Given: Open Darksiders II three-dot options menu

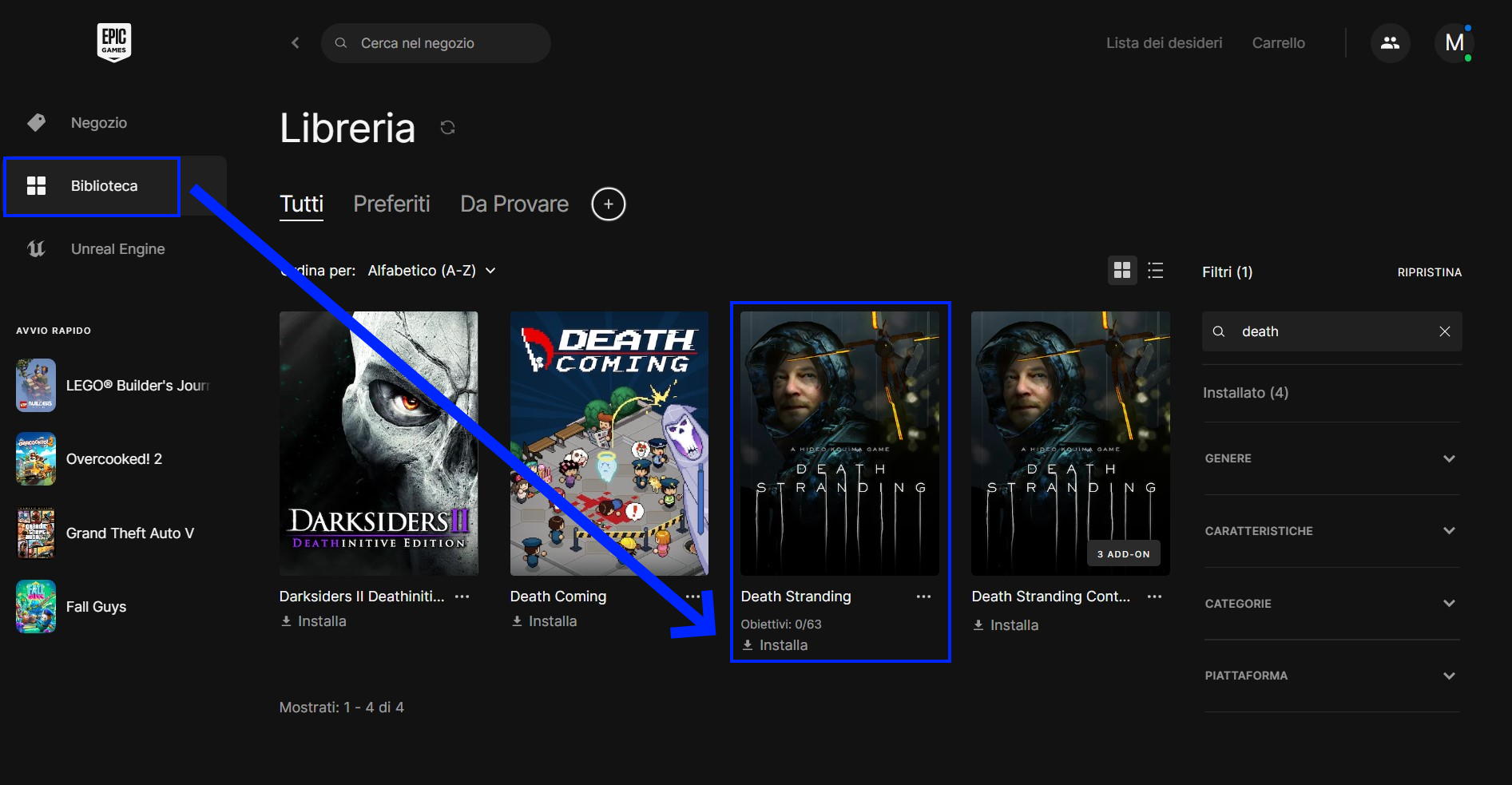Looking at the screenshot, I should coord(462,597).
